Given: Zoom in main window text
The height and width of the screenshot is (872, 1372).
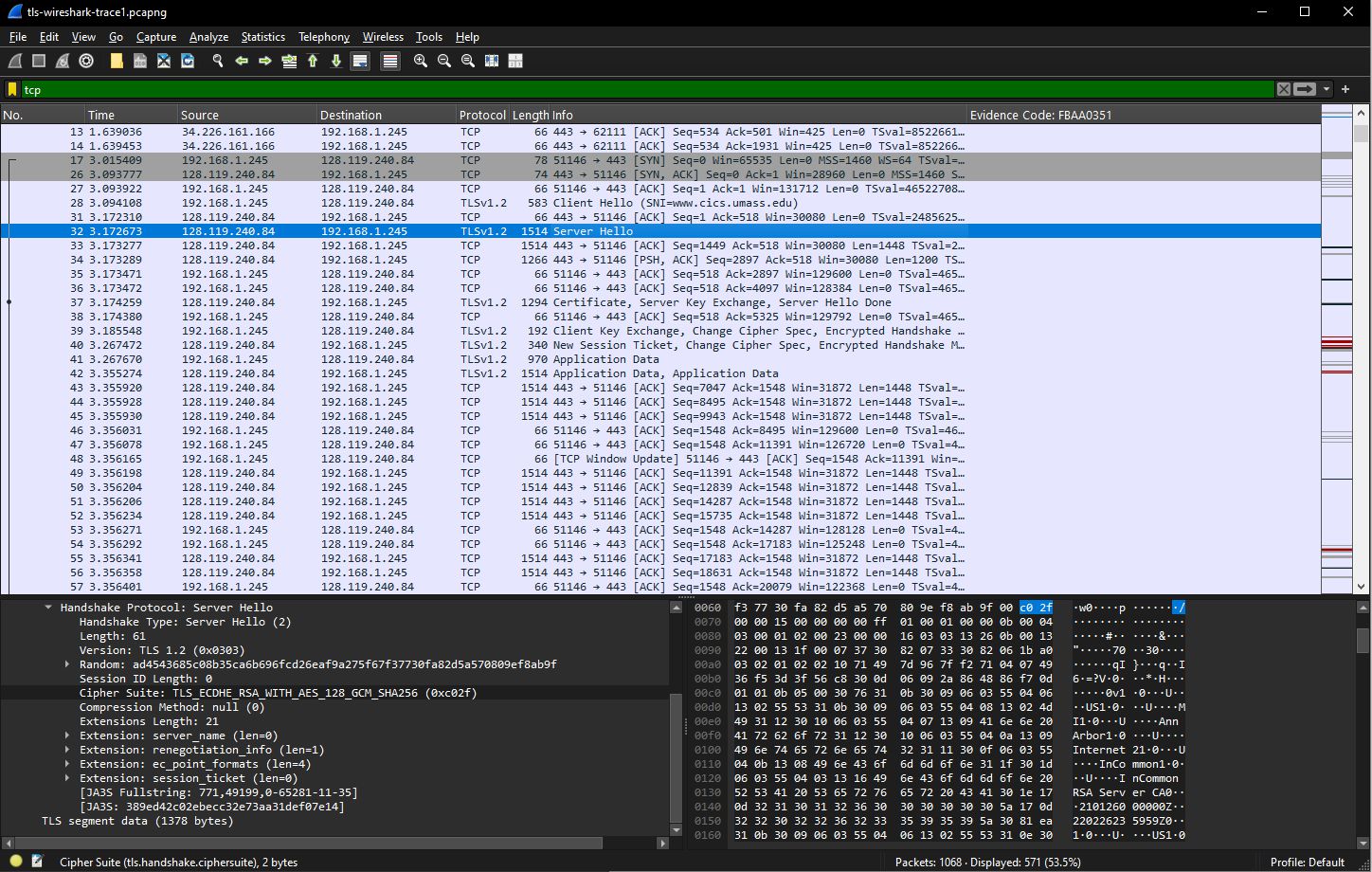Looking at the screenshot, I should point(421,61).
